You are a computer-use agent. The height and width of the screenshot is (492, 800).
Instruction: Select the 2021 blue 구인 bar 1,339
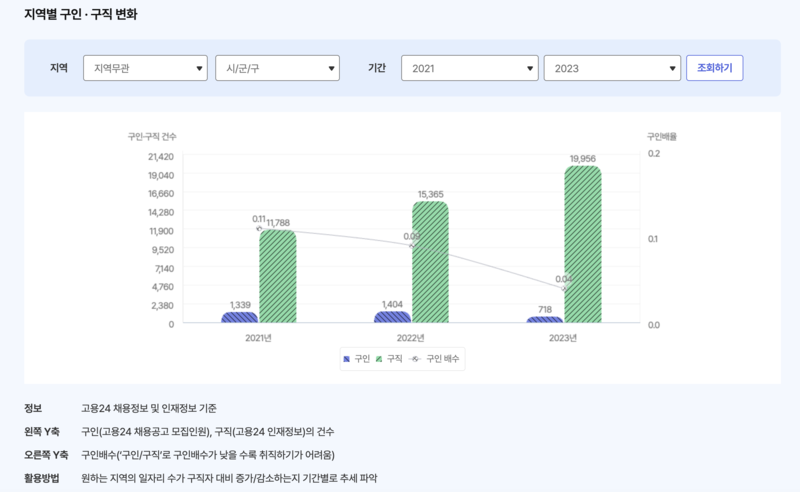click(239, 317)
